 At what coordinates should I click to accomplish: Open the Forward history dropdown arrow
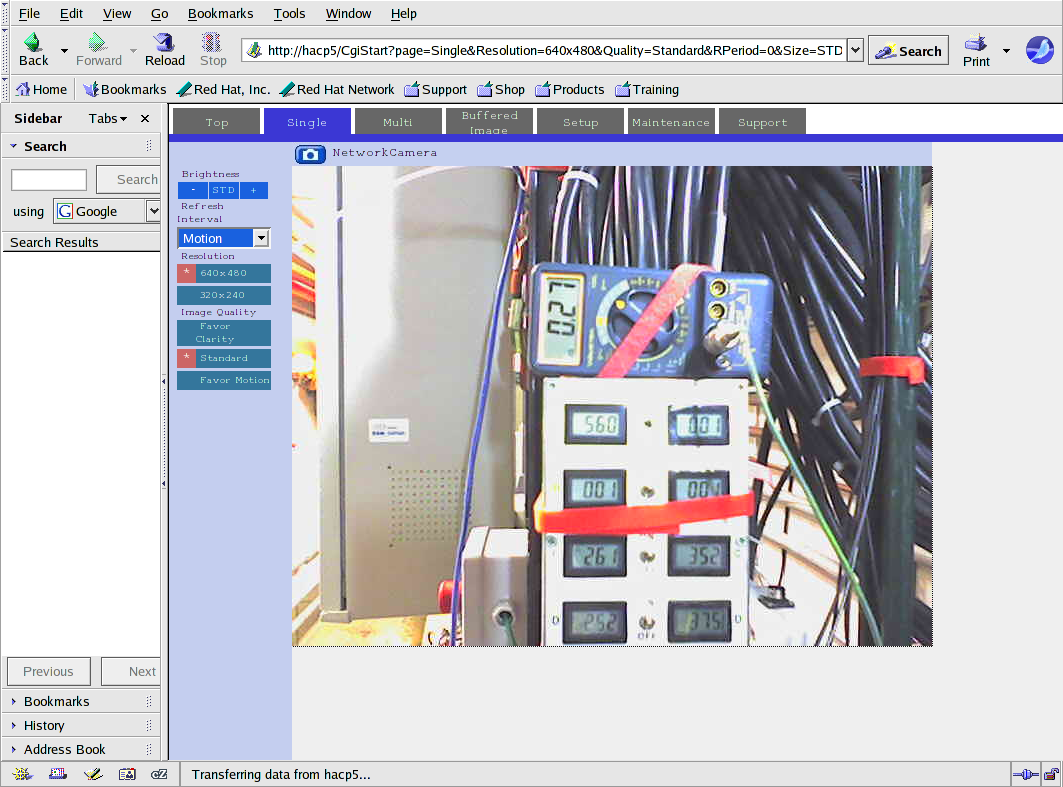133,51
